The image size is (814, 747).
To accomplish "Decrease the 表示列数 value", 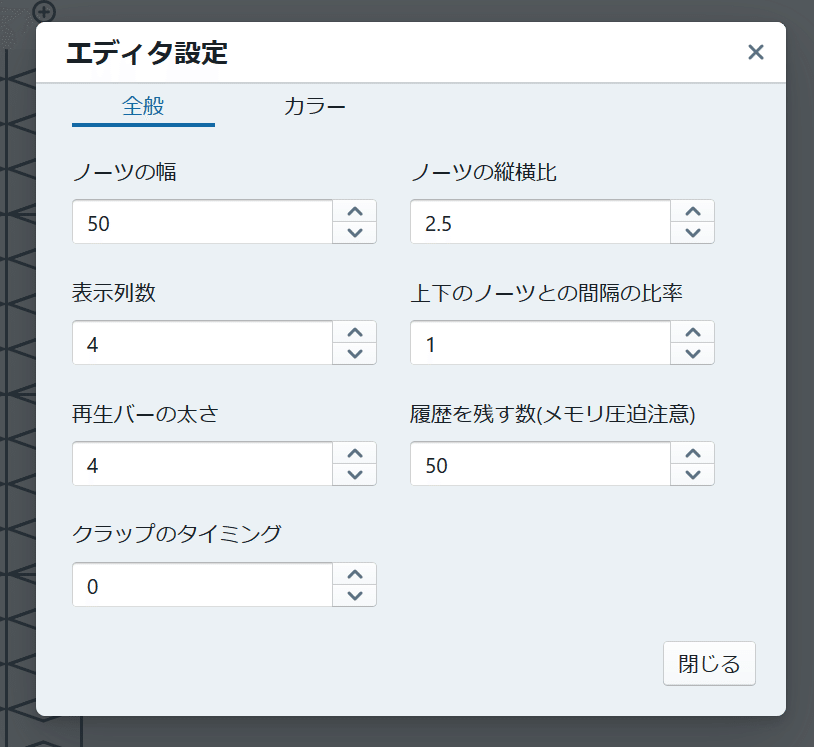I will click(354, 353).
